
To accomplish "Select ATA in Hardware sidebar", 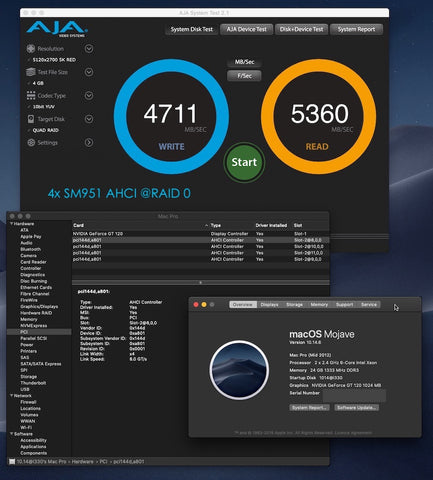I will [x=24, y=230].
